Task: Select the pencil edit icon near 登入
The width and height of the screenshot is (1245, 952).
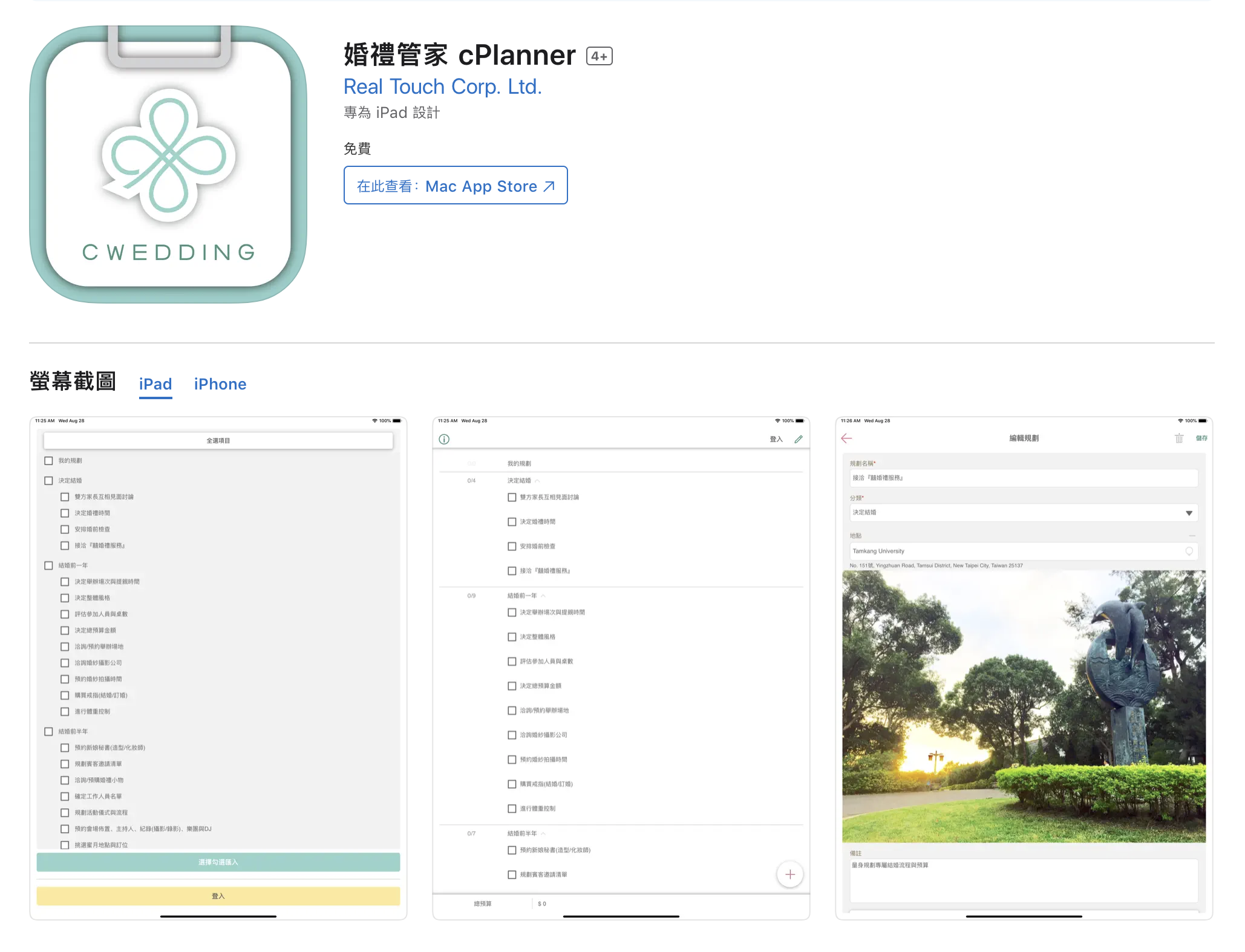Action: (x=799, y=439)
